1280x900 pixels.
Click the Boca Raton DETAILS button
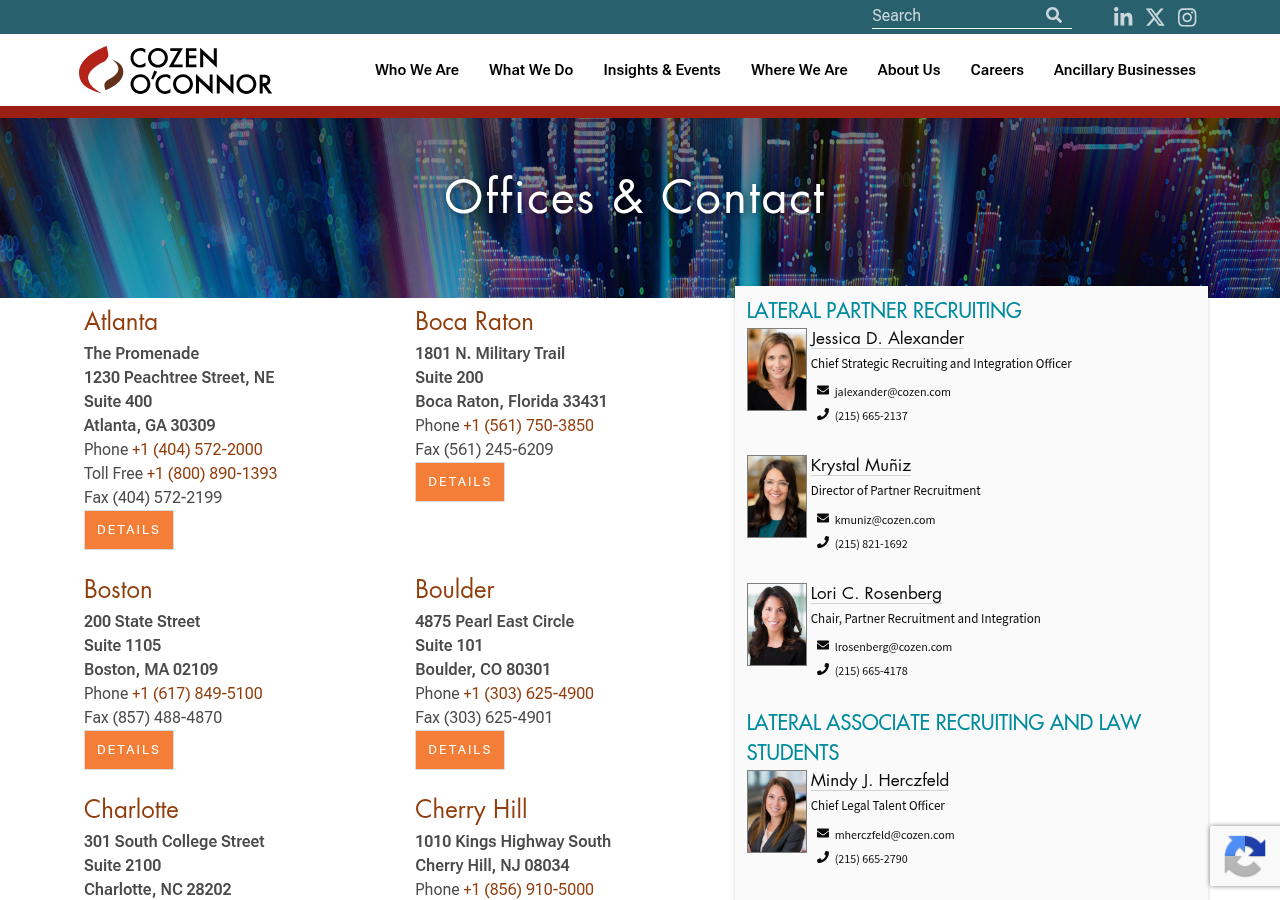[460, 482]
